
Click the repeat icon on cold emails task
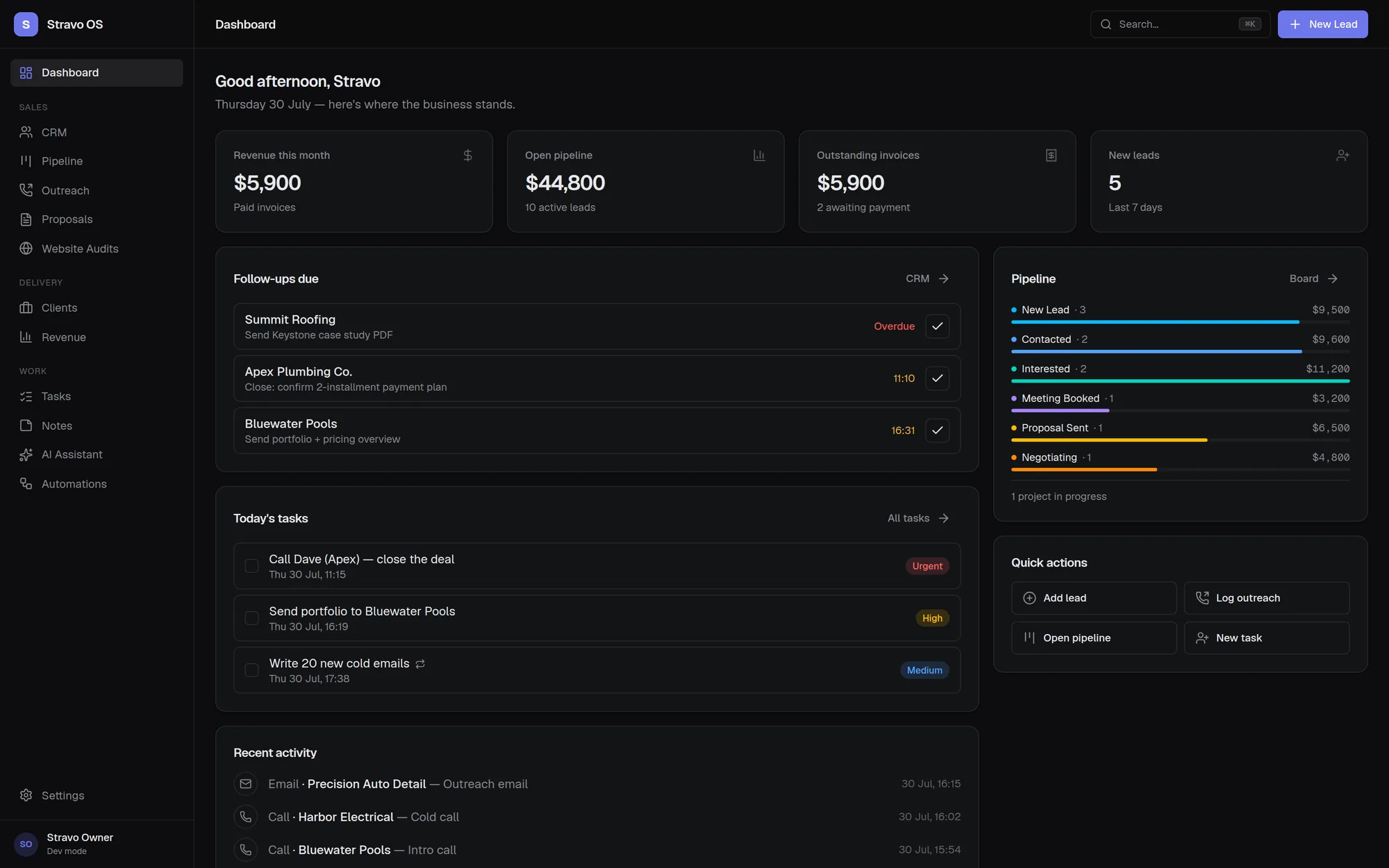click(420, 664)
